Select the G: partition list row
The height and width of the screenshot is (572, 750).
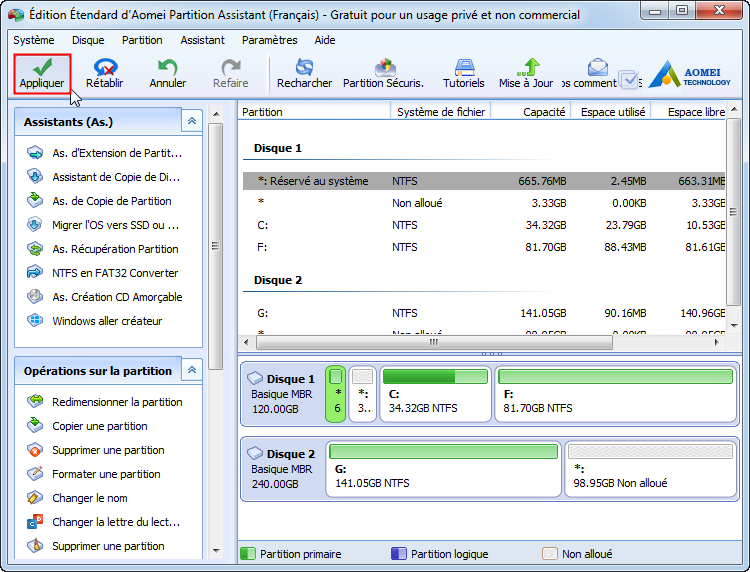484,313
